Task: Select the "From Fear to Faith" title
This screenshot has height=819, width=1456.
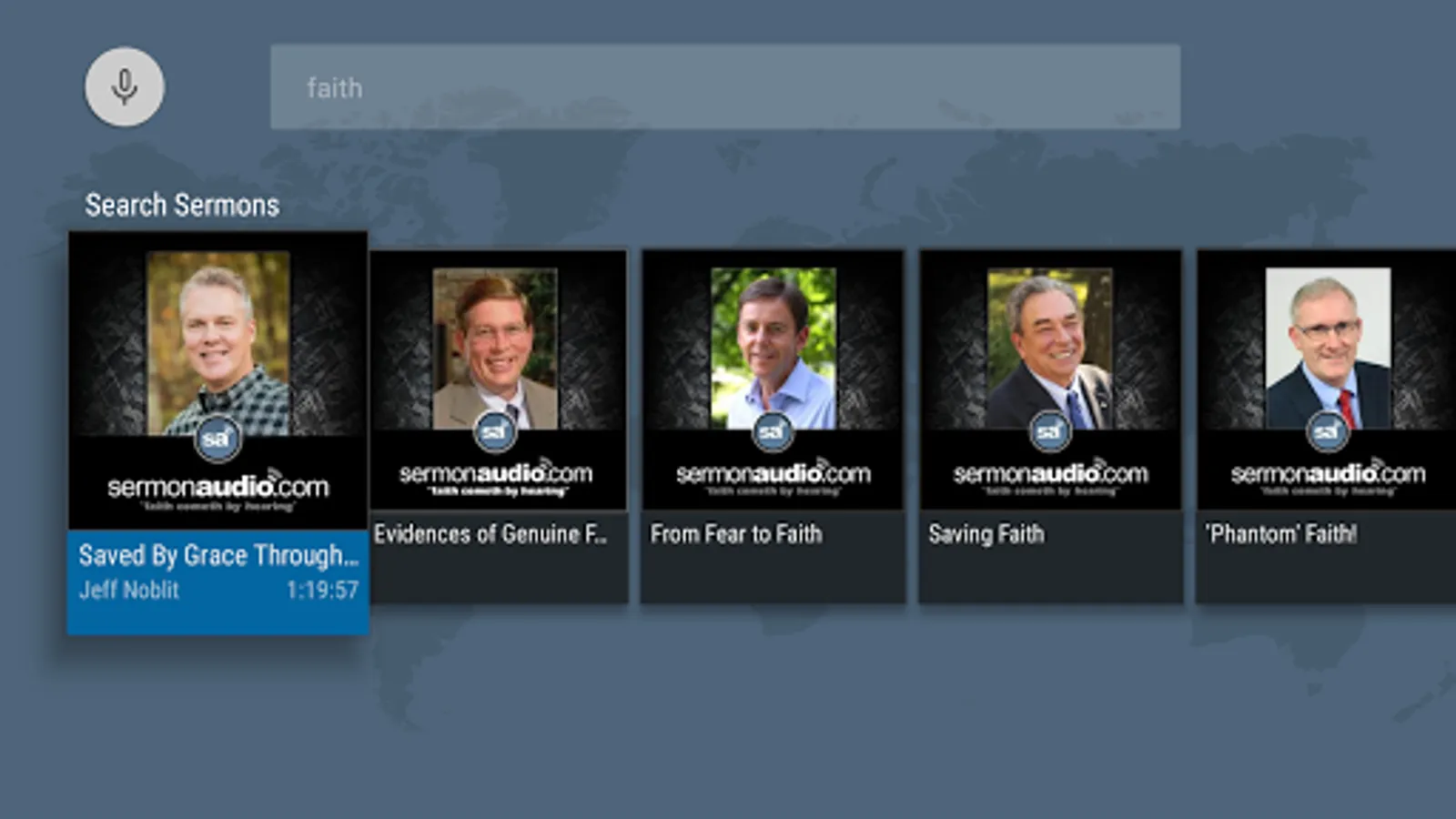Action: [736, 533]
